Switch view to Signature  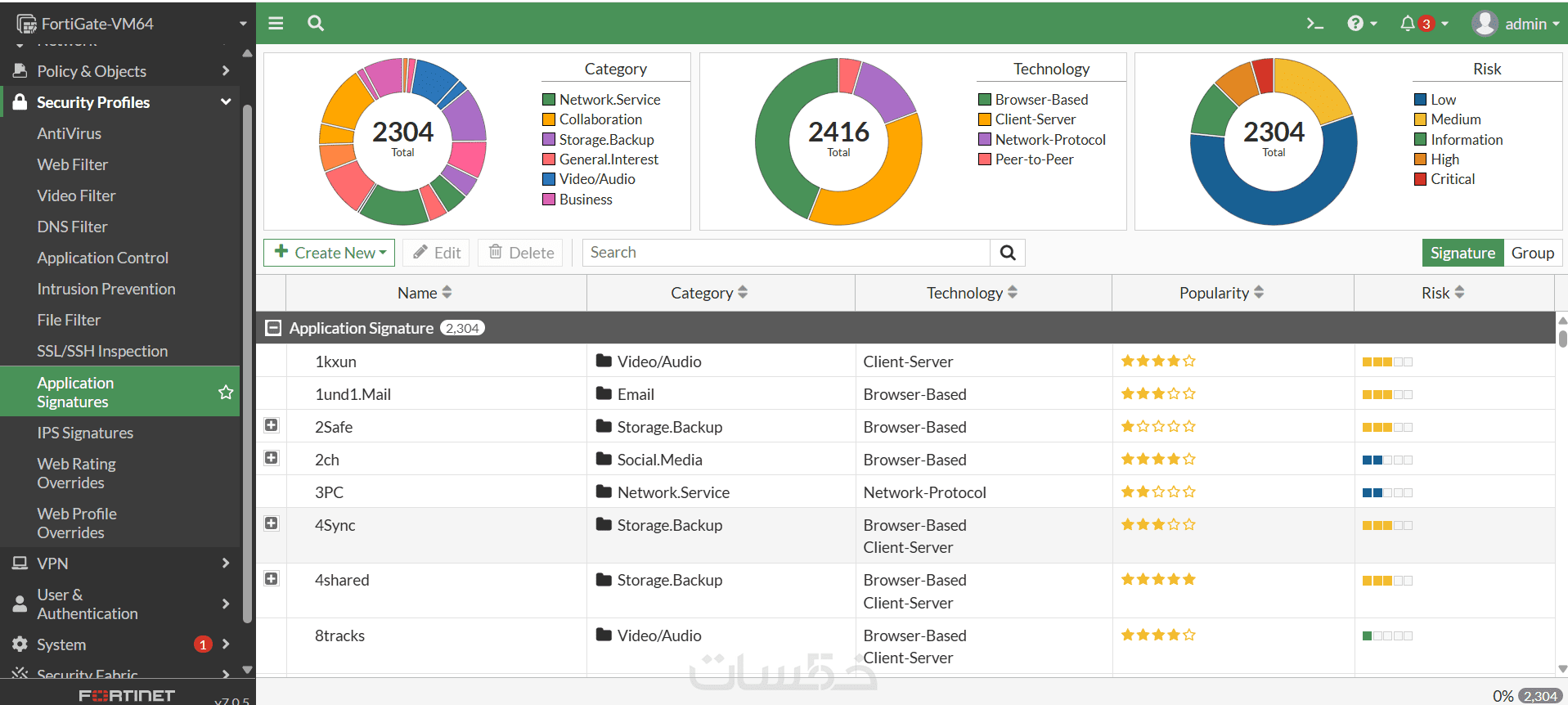[1462, 253]
